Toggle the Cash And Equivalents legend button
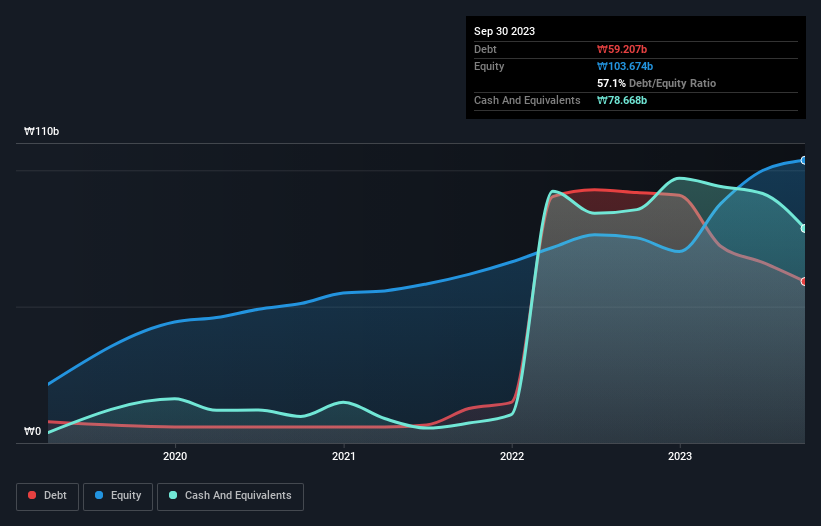The image size is (821, 526). pyautogui.click(x=230, y=496)
